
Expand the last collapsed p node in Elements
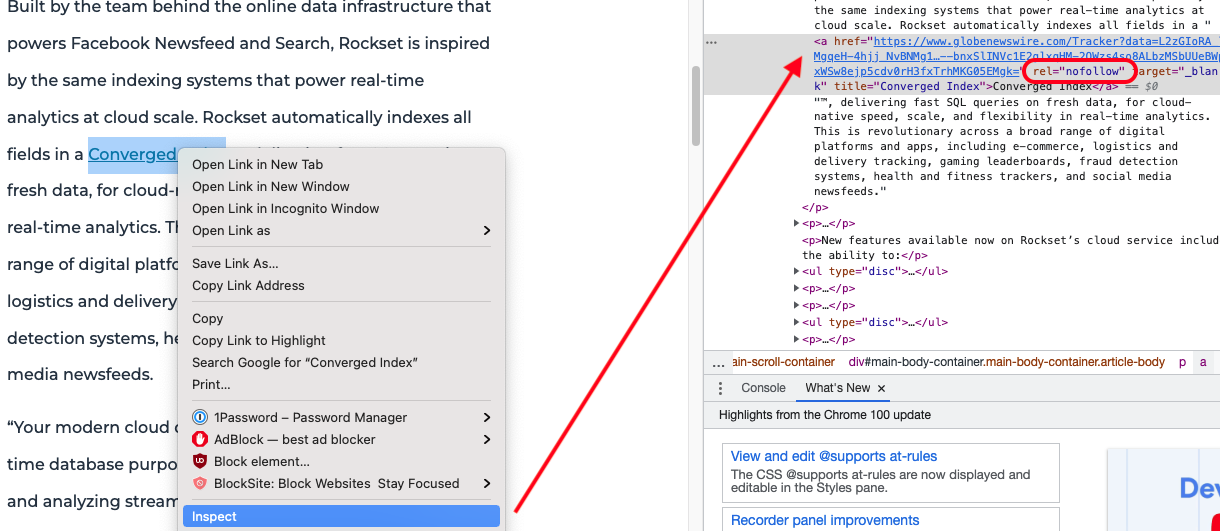tap(797, 339)
